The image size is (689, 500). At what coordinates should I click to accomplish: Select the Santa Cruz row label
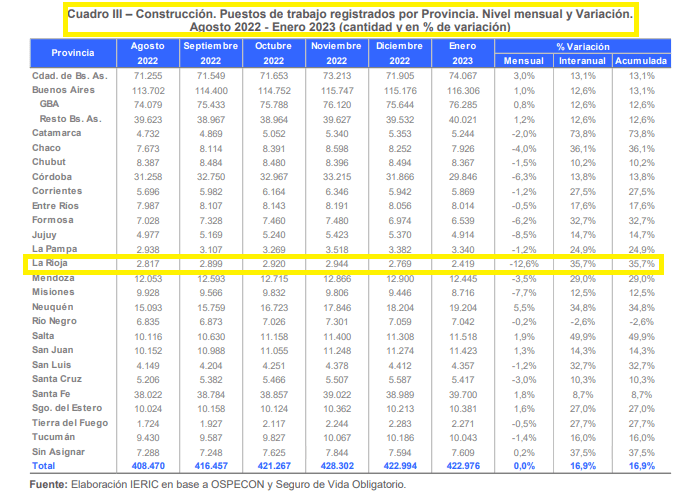pos(57,379)
